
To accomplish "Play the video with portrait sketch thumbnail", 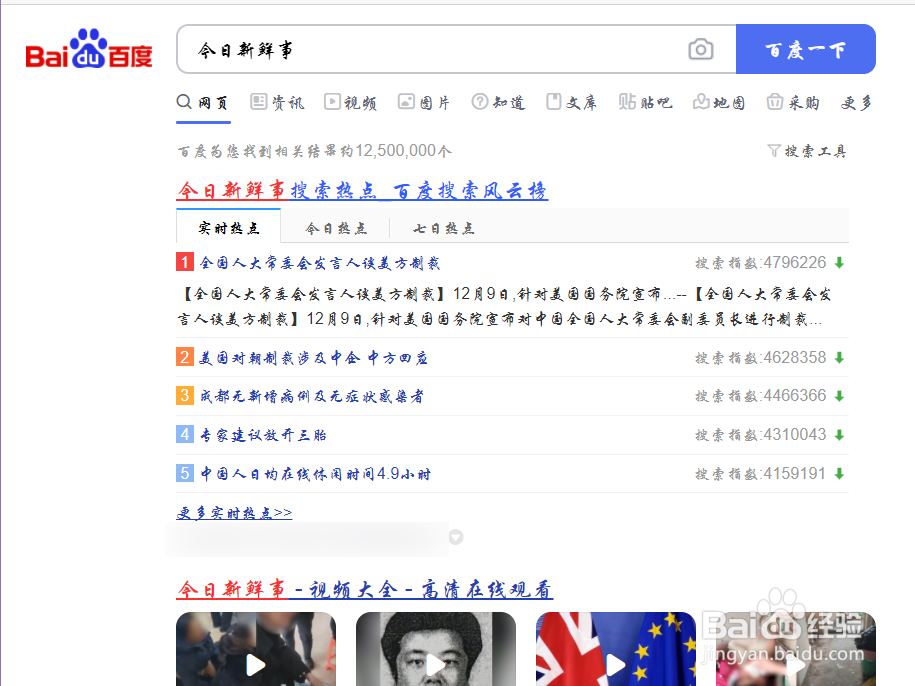I will 436,649.
